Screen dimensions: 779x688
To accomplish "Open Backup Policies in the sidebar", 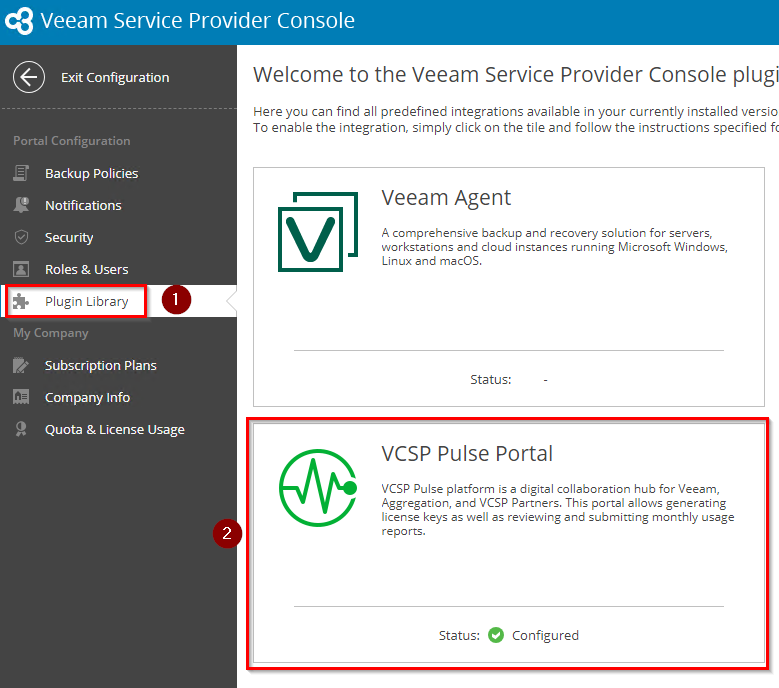I will coord(91,173).
